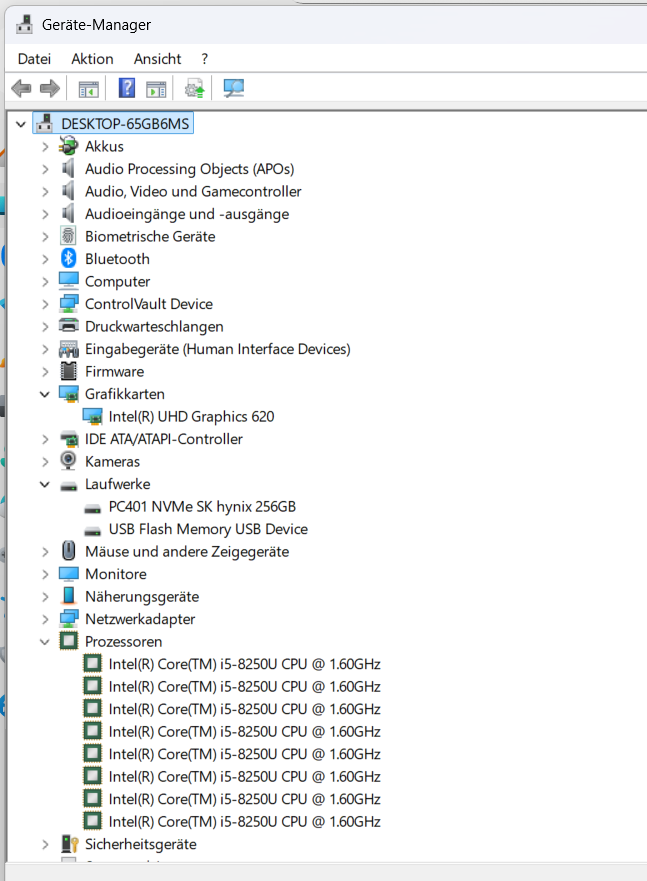
Task: Select Computer label in tree
Action: point(117,281)
